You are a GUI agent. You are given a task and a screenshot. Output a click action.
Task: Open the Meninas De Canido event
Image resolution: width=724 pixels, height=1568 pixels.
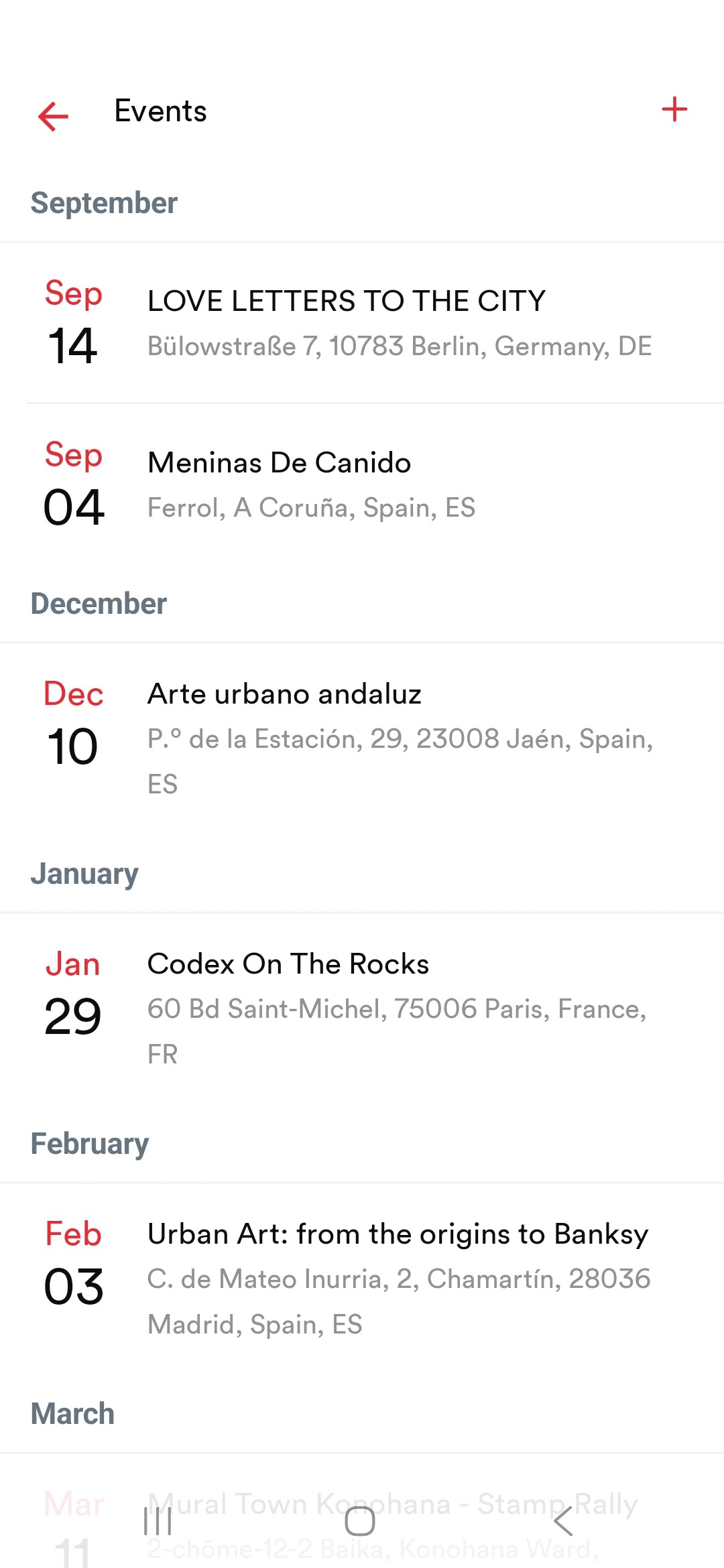pos(279,462)
